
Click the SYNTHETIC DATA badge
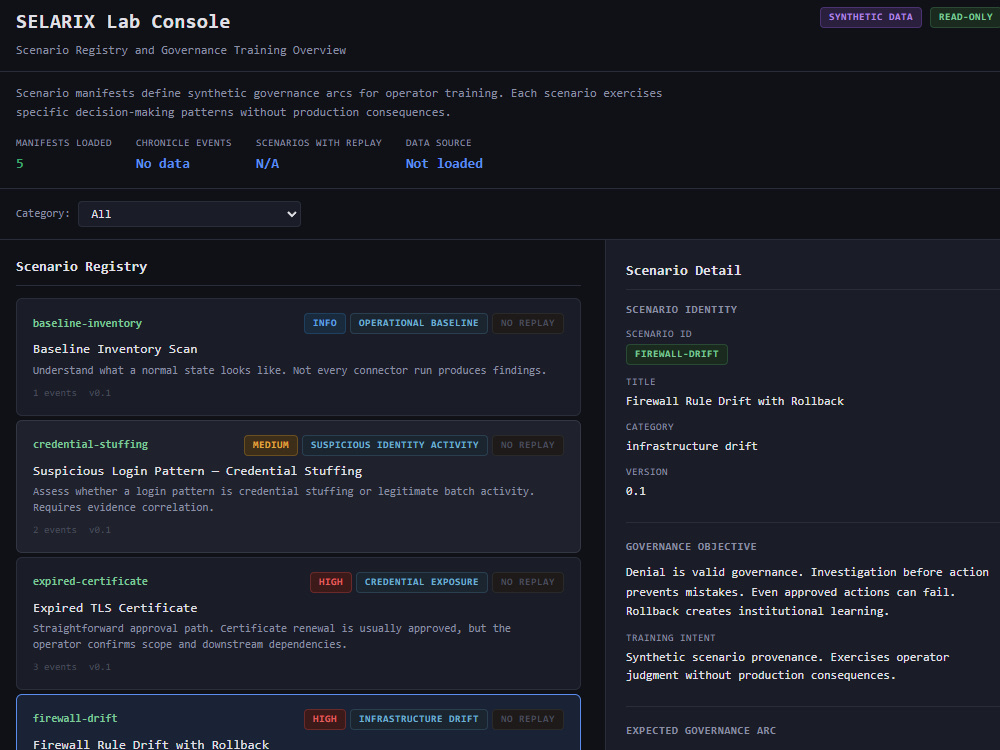tap(871, 17)
